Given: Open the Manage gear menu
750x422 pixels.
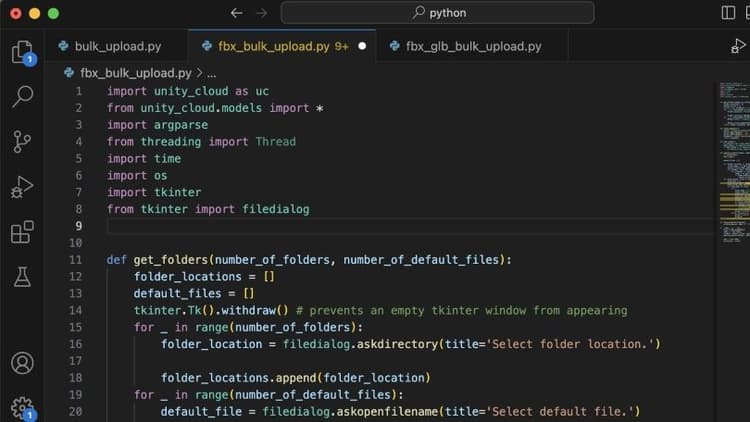Looking at the screenshot, I should click(21, 407).
